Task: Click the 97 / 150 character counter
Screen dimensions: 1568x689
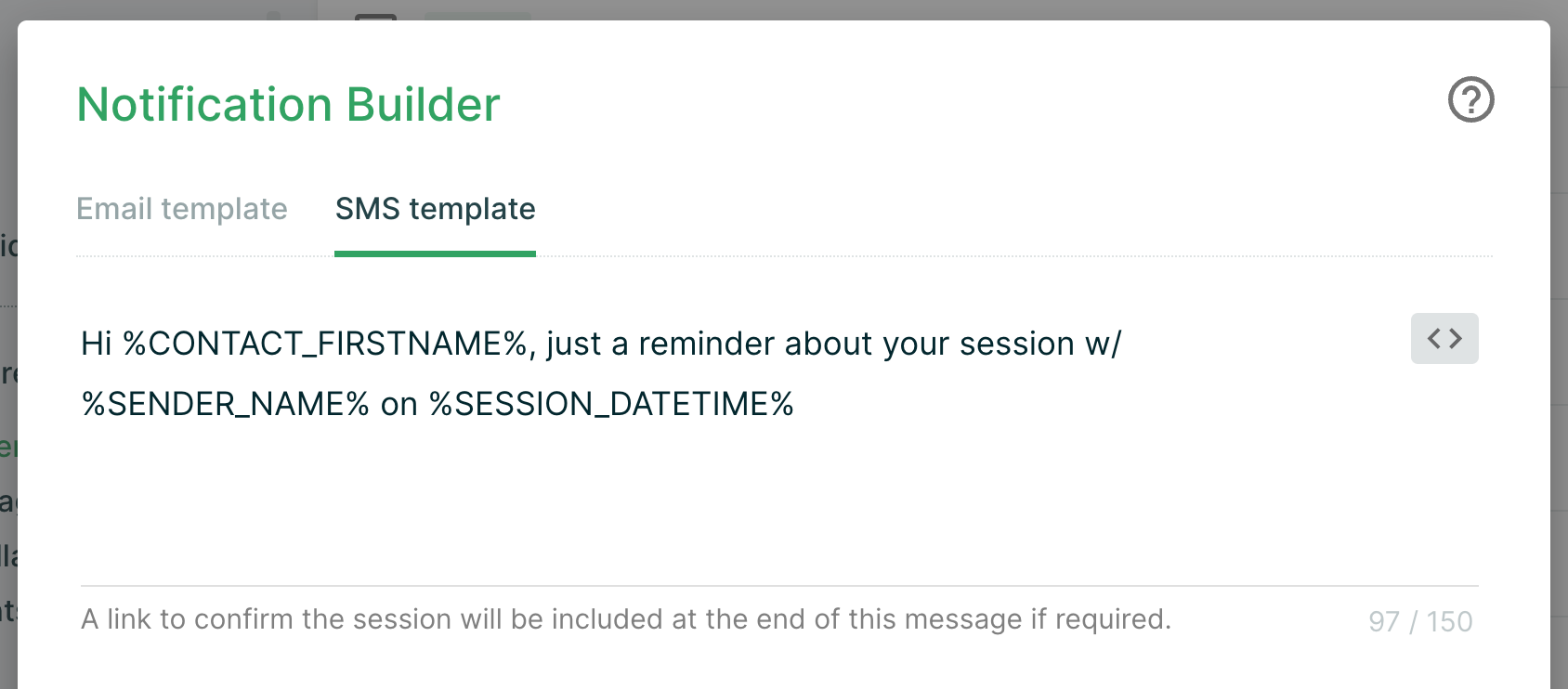Action: coord(1420,621)
